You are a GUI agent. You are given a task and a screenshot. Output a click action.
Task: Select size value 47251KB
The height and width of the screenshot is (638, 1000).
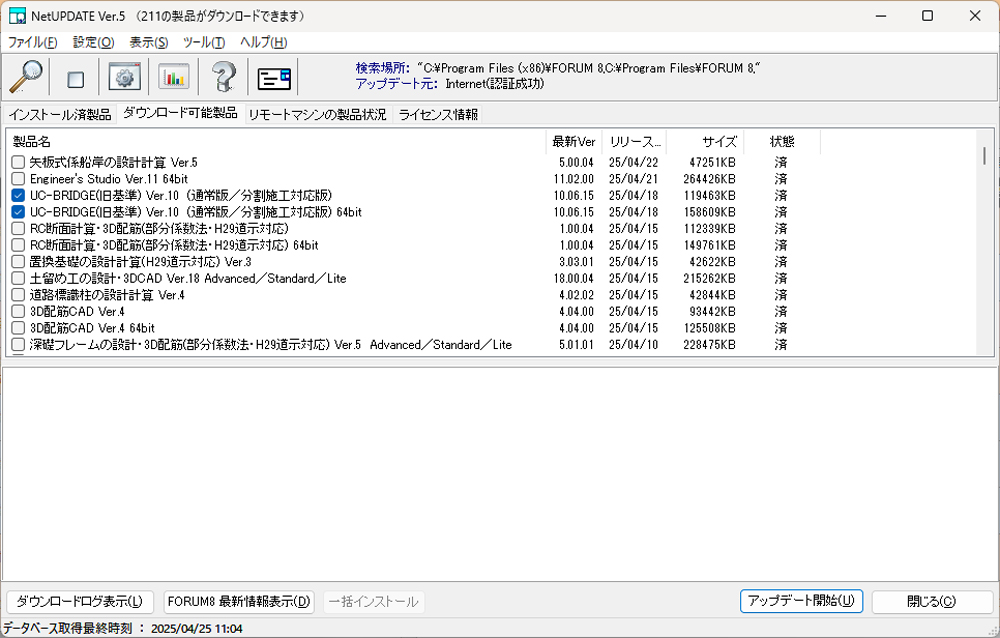712,162
